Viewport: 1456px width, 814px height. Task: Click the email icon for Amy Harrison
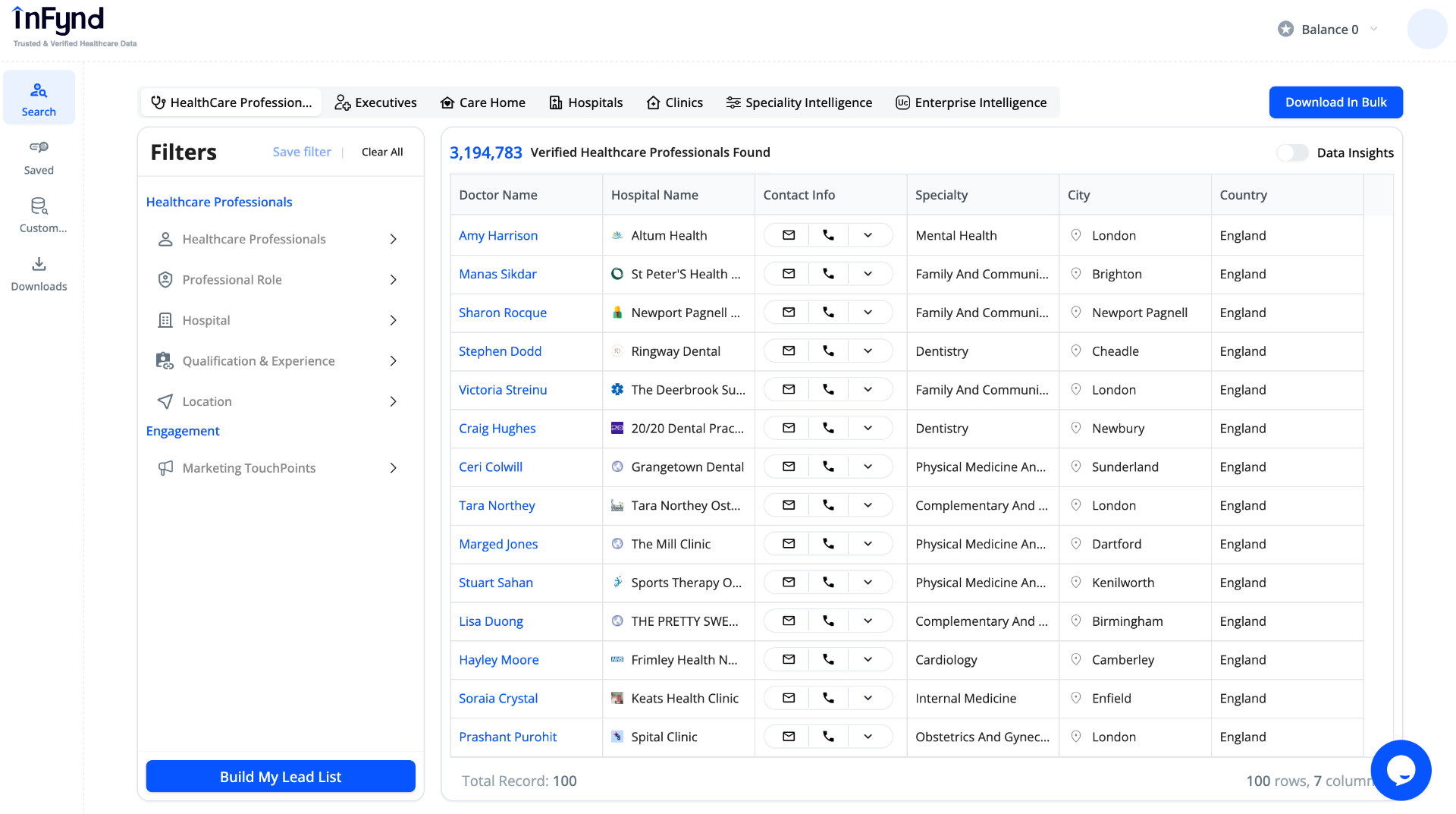789,235
